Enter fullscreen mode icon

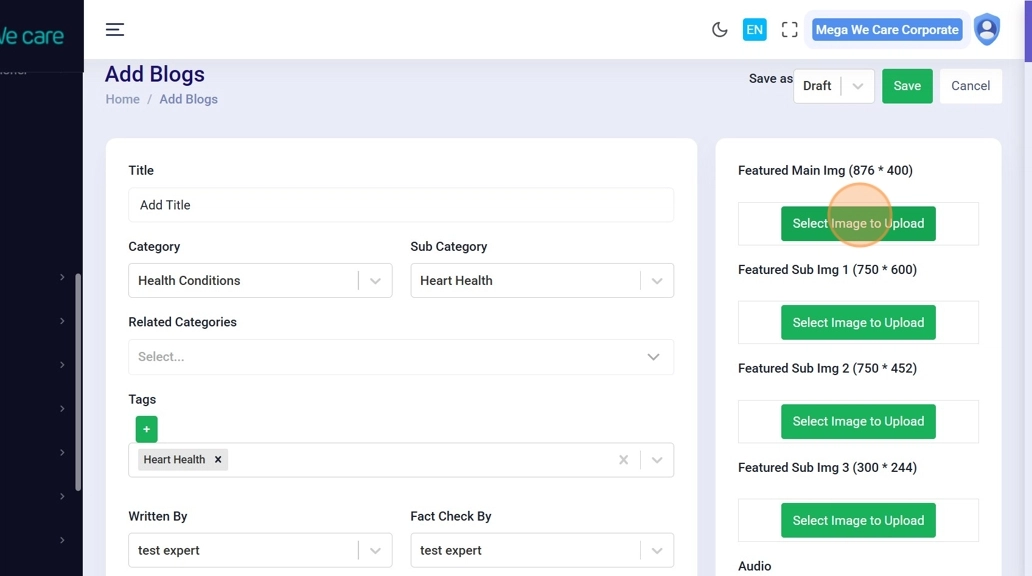[x=789, y=30]
